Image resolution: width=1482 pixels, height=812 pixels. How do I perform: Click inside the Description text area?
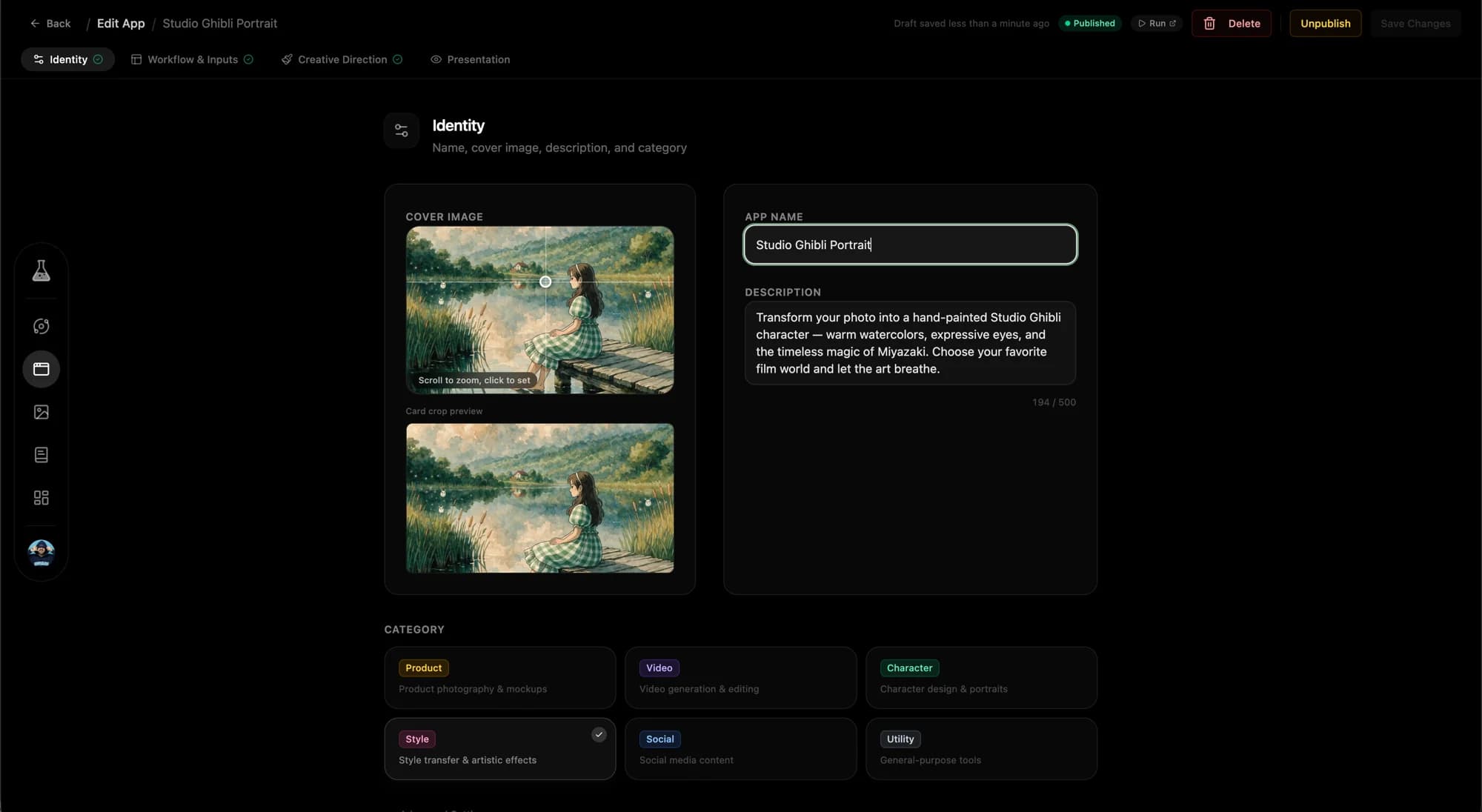910,343
